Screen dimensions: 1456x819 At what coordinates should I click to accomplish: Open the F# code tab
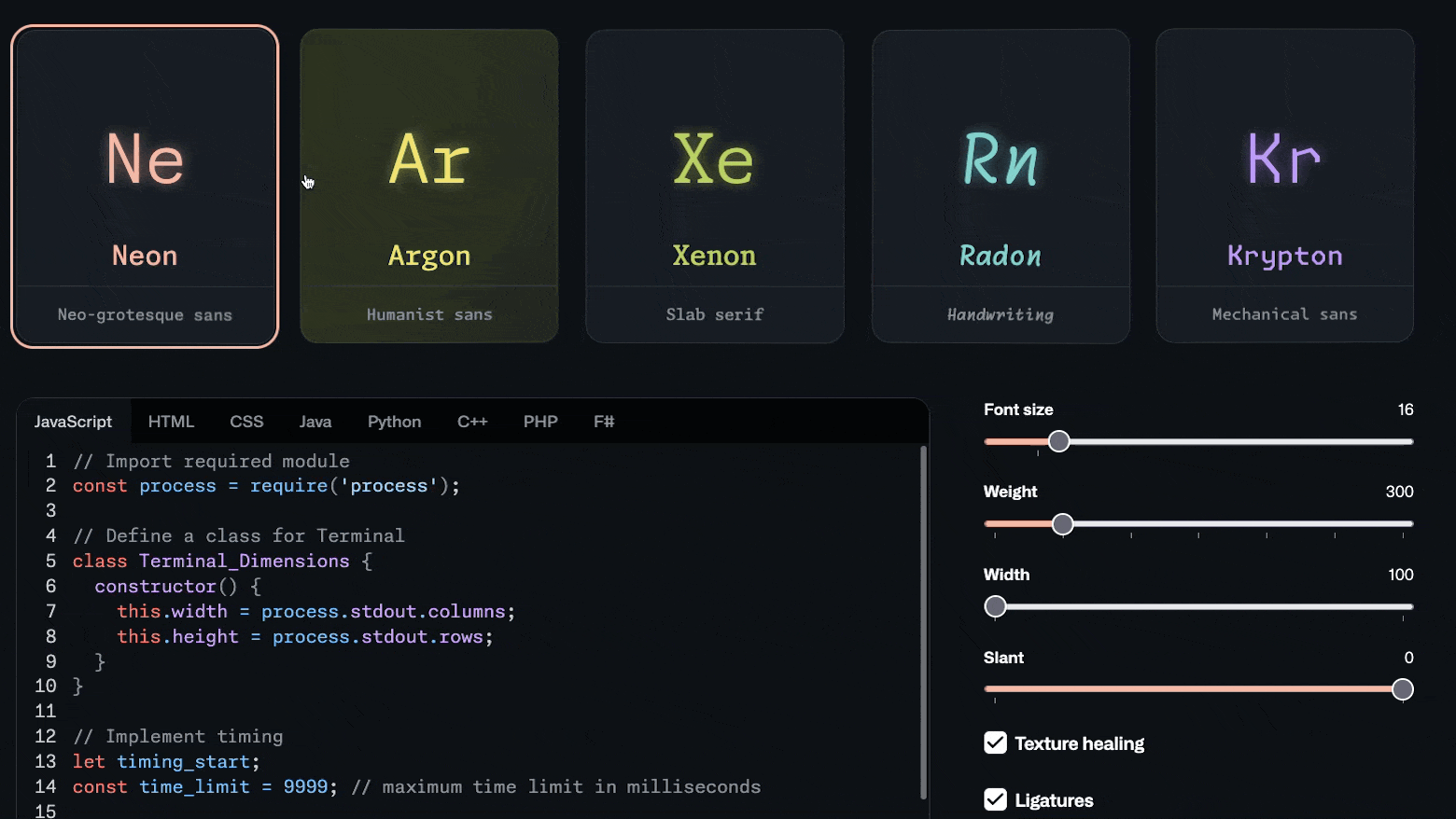(x=604, y=422)
